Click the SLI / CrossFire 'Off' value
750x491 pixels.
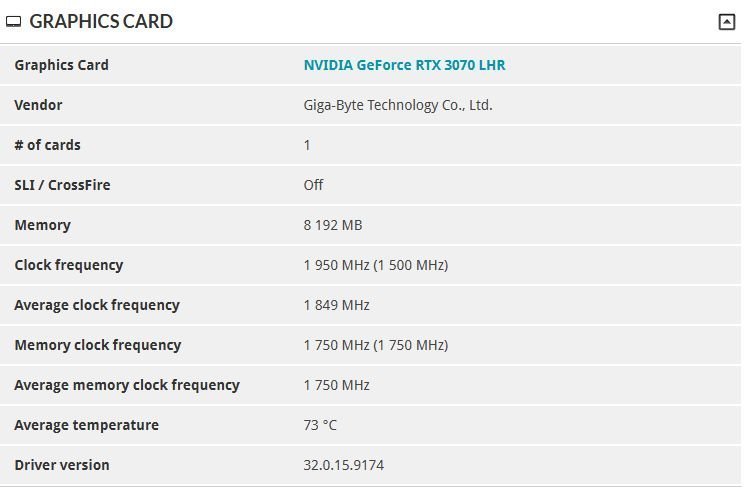click(x=313, y=185)
